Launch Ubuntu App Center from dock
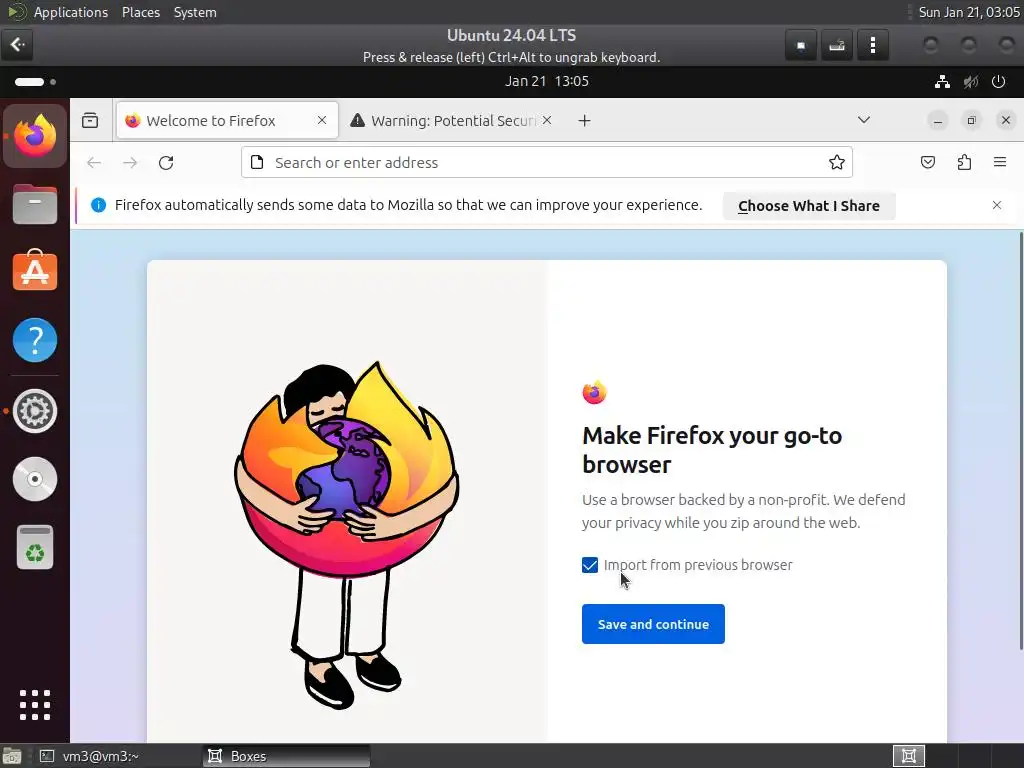1024x768 pixels. tap(35, 270)
